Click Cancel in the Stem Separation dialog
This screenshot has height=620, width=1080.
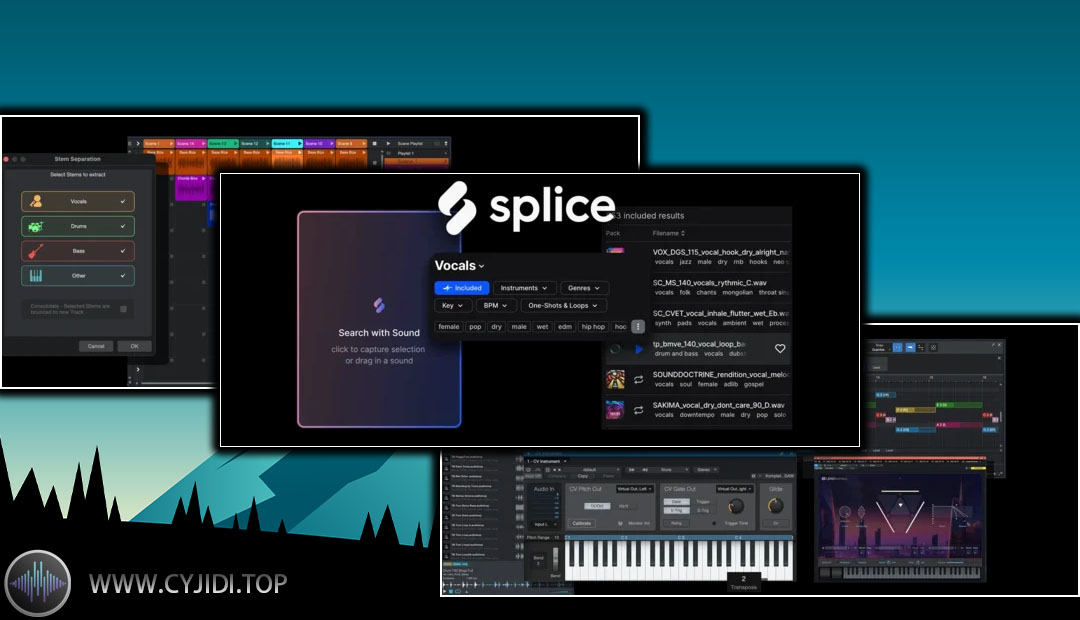tap(96, 346)
